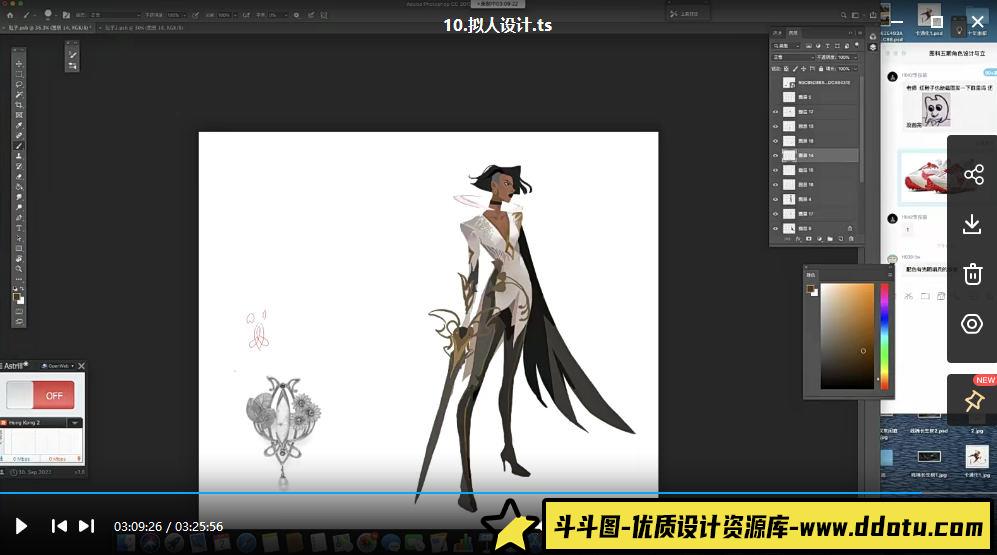Toggle lock all layers padlock icon
The height and width of the screenshot is (555, 997).
821,69
